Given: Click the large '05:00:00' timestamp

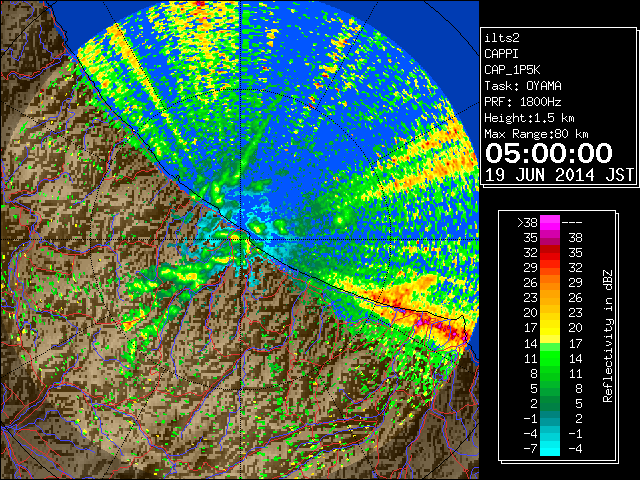Looking at the screenshot, I should [x=549, y=153].
